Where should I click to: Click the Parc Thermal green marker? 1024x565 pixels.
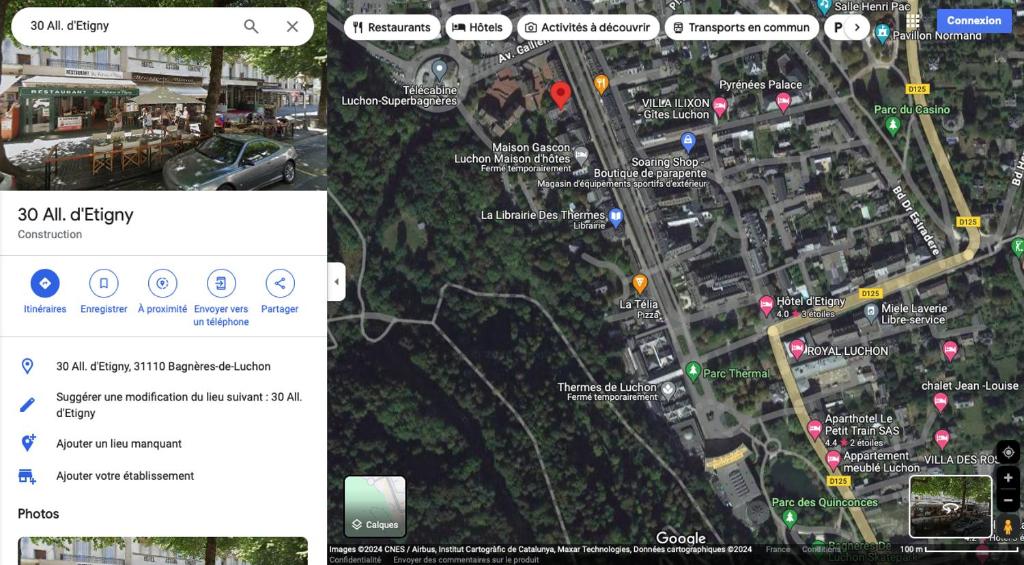(693, 371)
